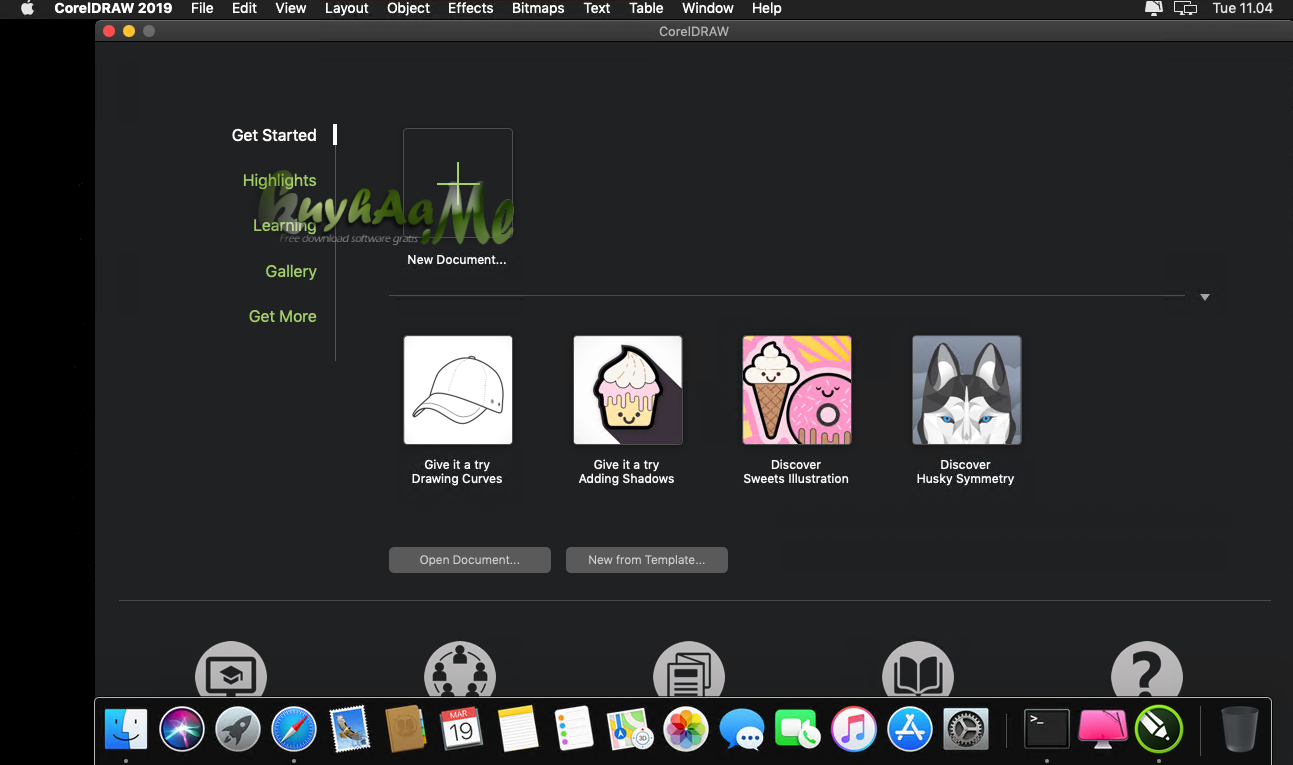Open the Sweets Illustration thumbnail
1293x765 pixels.
pyautogui.click(x=797, y=390)
